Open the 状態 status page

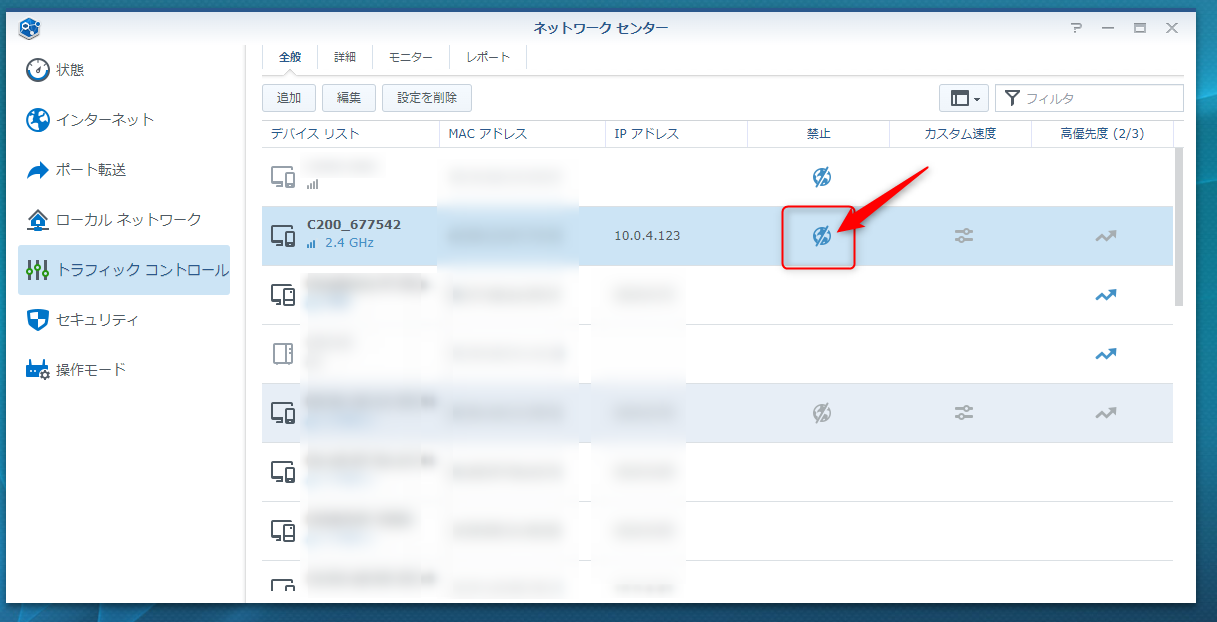[69, 70]
